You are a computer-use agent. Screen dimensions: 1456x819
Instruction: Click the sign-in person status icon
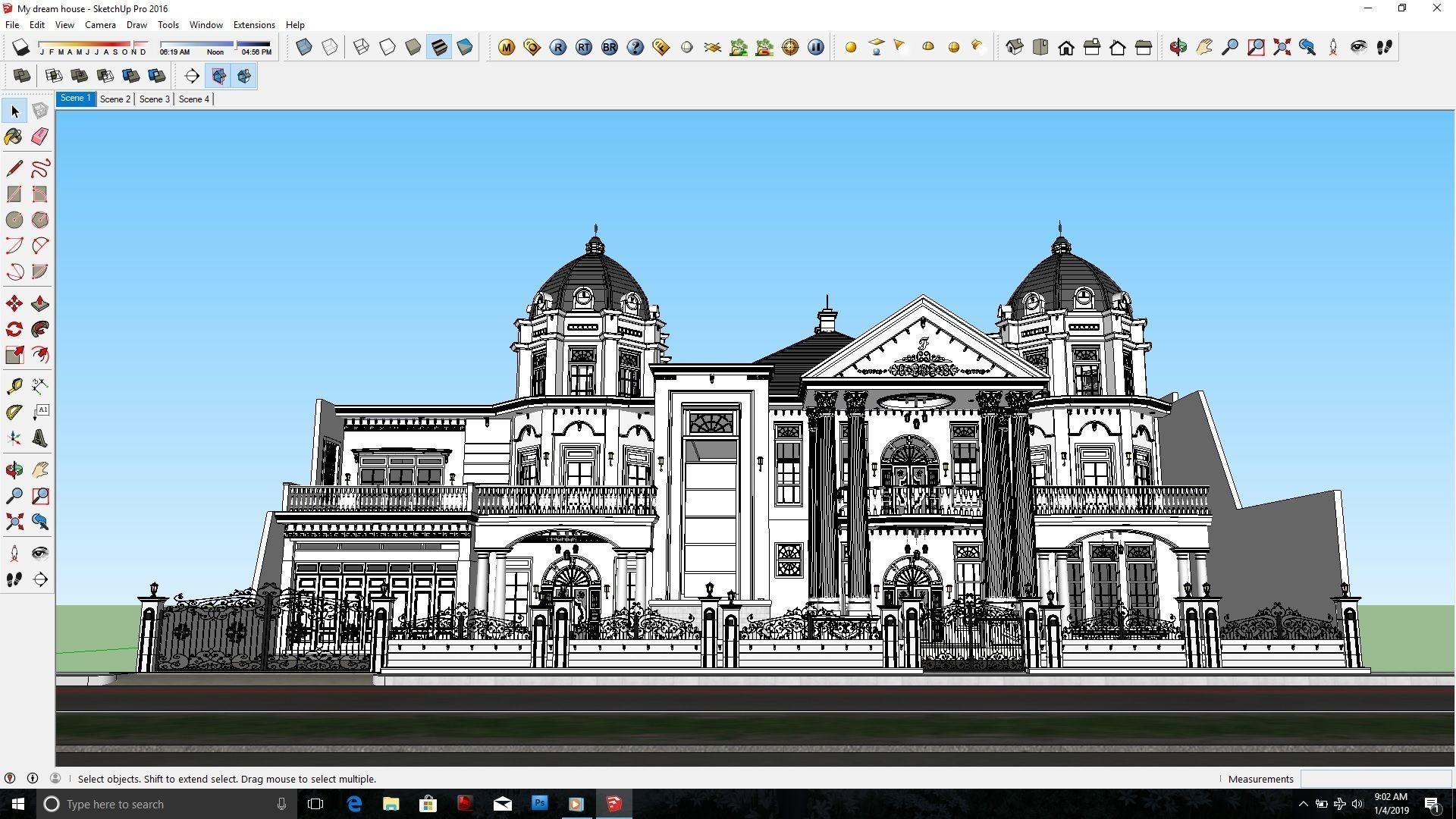coord(55,778)
